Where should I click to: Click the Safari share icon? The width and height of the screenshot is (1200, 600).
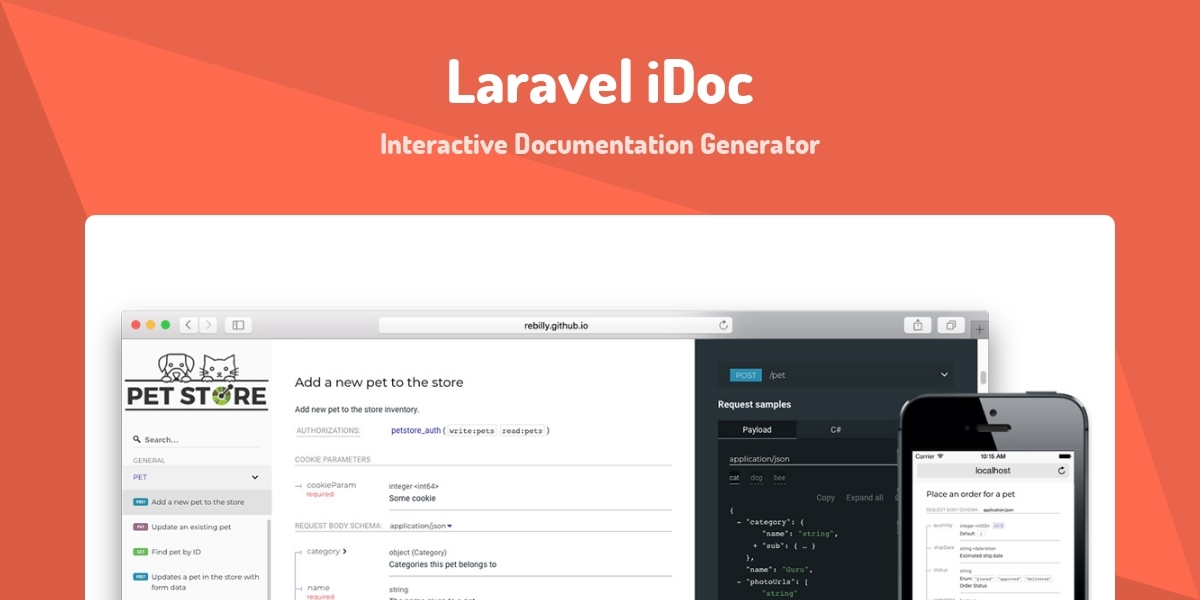pos(917,325)
